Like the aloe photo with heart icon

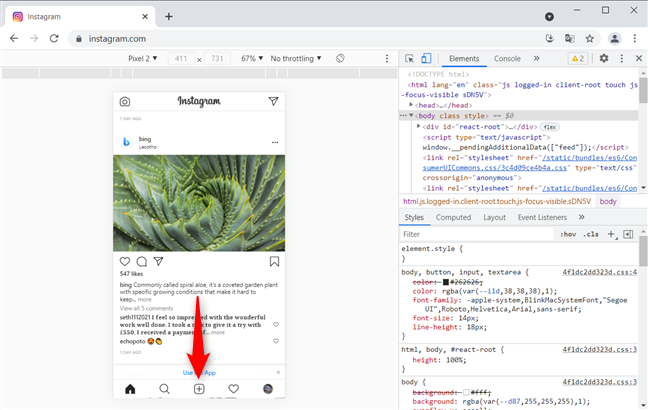coord(125,261)
